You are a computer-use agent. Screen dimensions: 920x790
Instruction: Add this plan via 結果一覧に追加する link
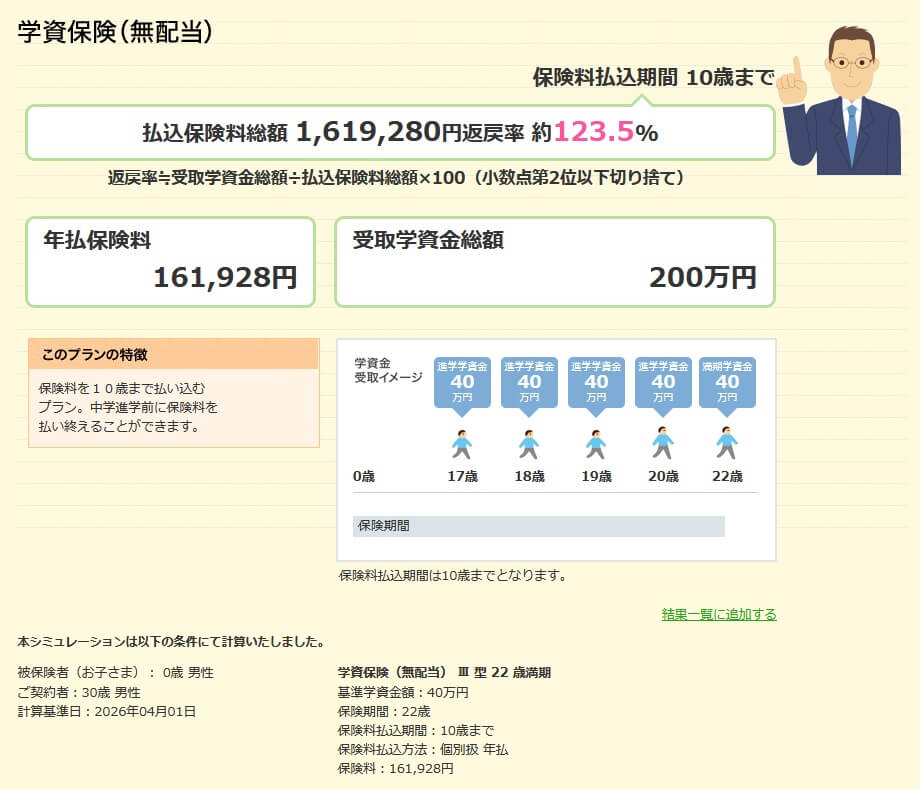click(718, 614)
